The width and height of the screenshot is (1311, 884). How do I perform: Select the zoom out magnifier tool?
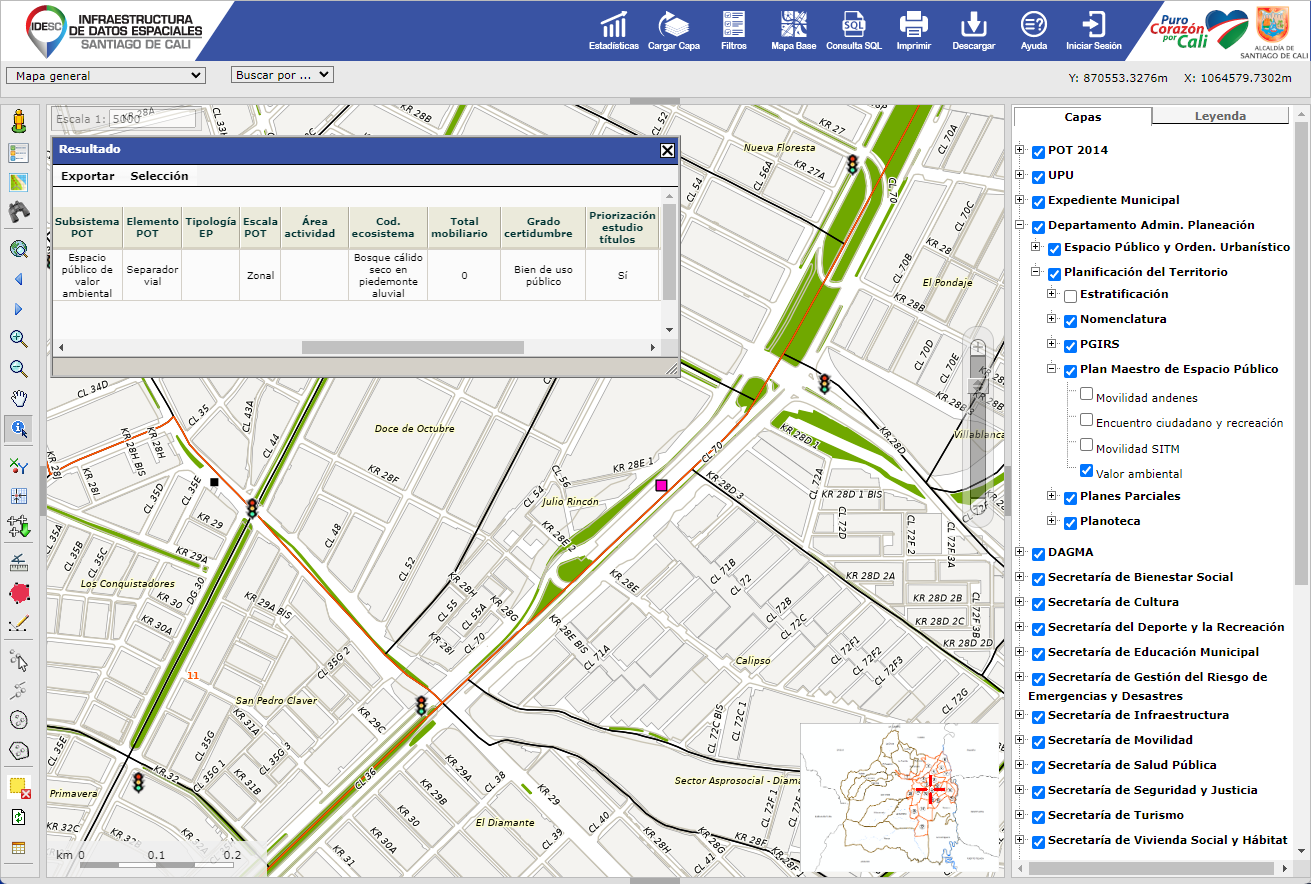pos(18,369)
